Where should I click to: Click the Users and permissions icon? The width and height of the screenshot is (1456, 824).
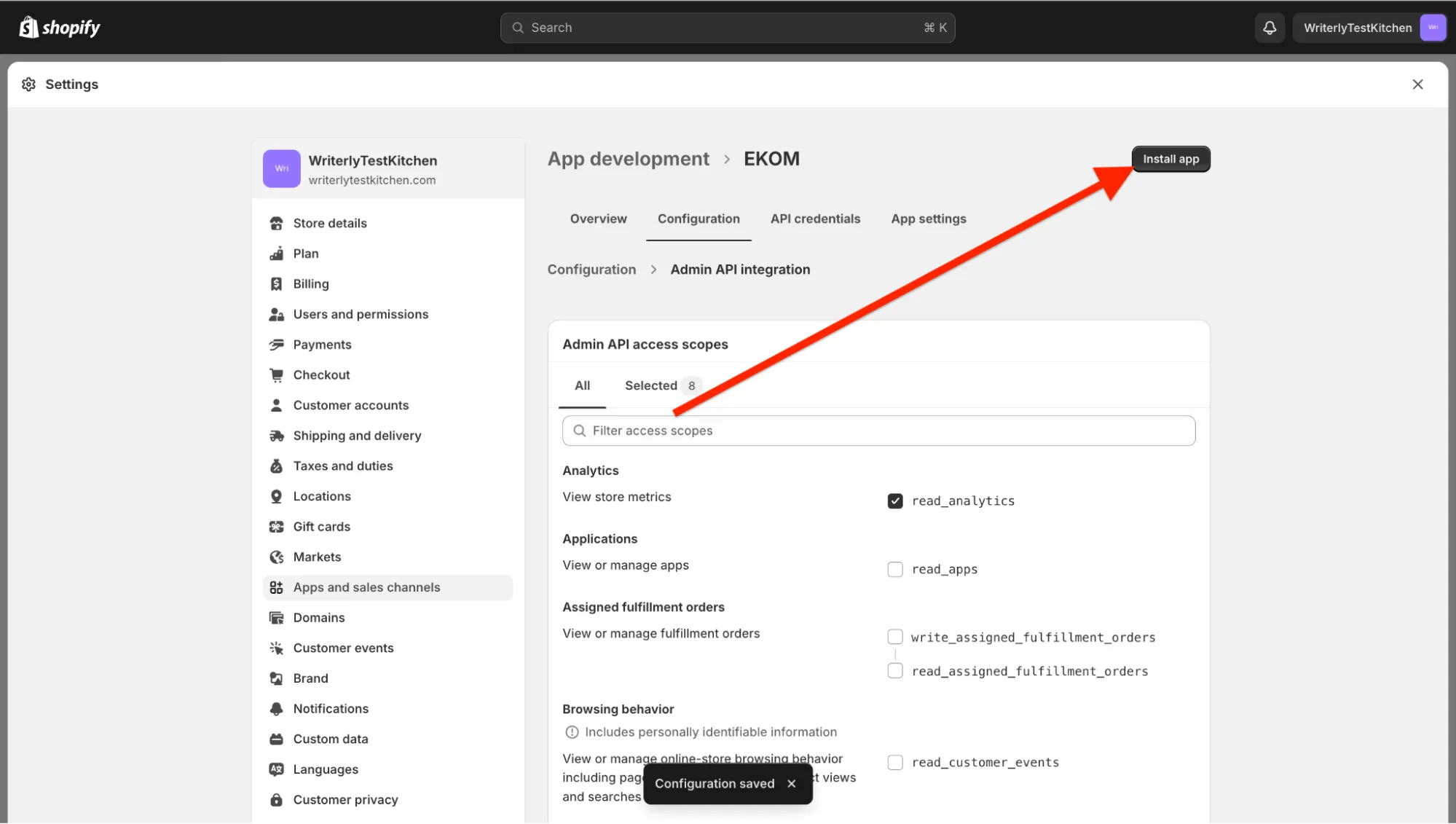point(276,314)
